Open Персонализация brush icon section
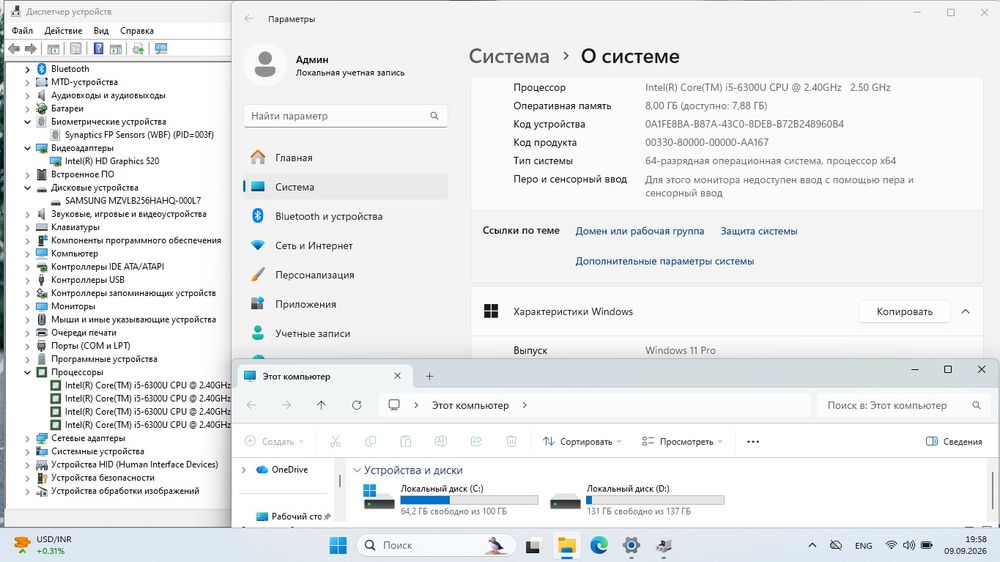This screenshot has width=1000, height=562. coord(258,274)
